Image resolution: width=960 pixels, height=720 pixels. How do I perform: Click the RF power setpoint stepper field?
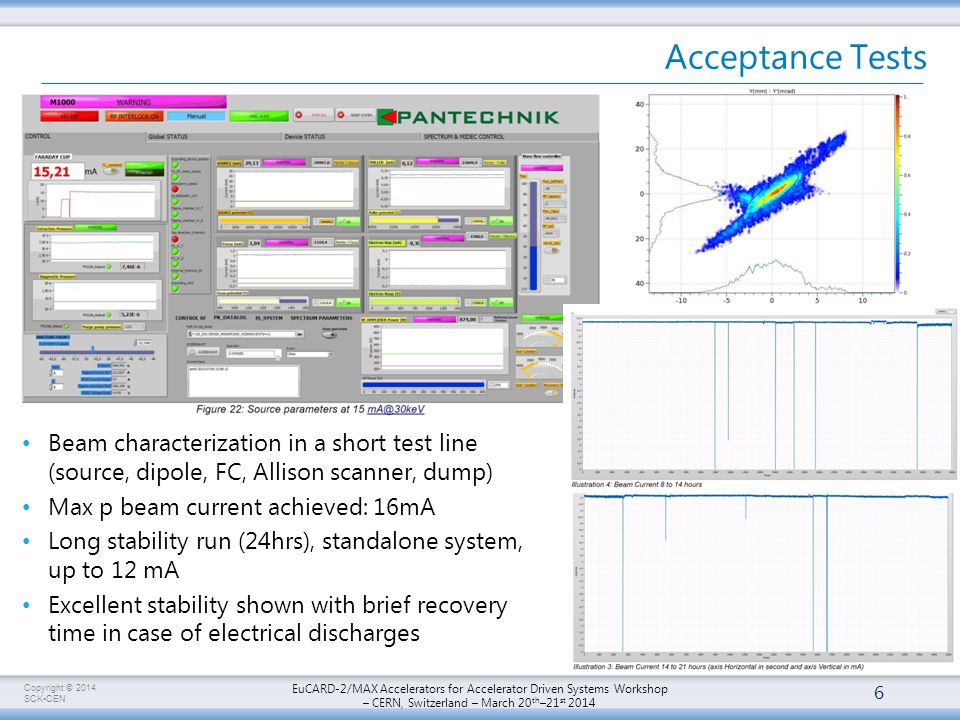[499, 384]
